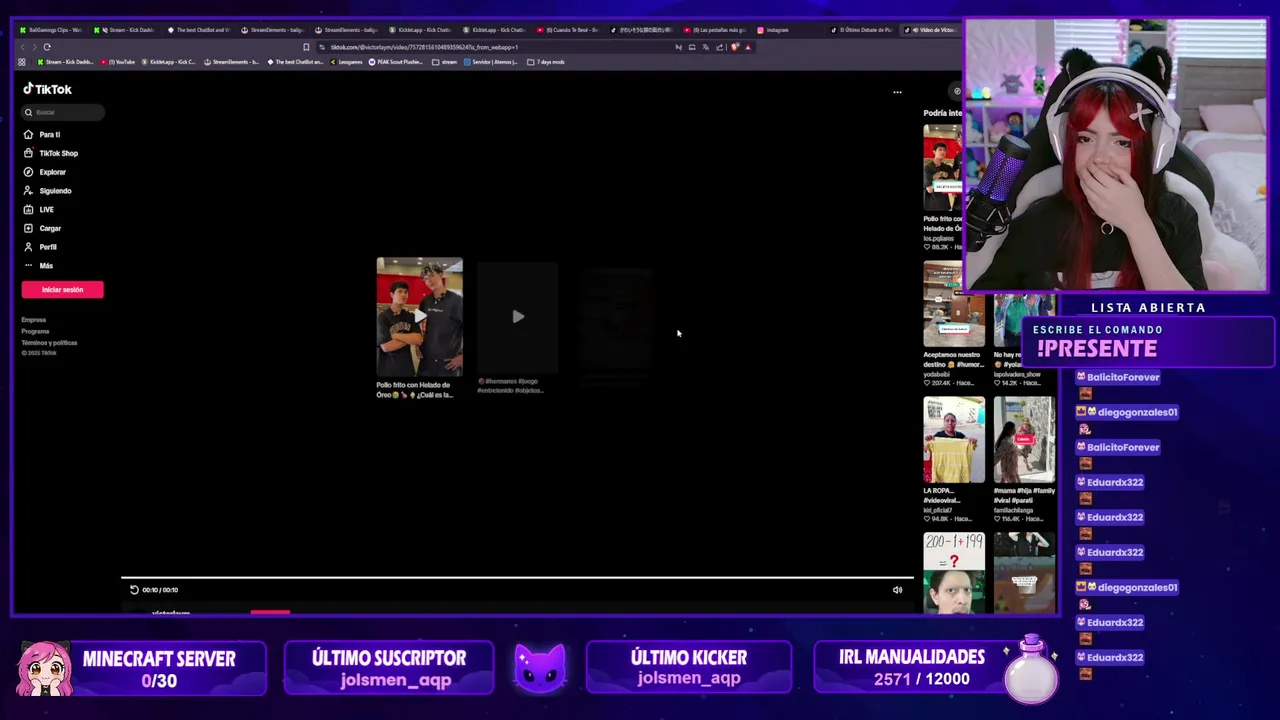Open Leaugames bookmark
Image resolution: width=1280 pixels, height=720 pixels.
[x=346, y=62]
